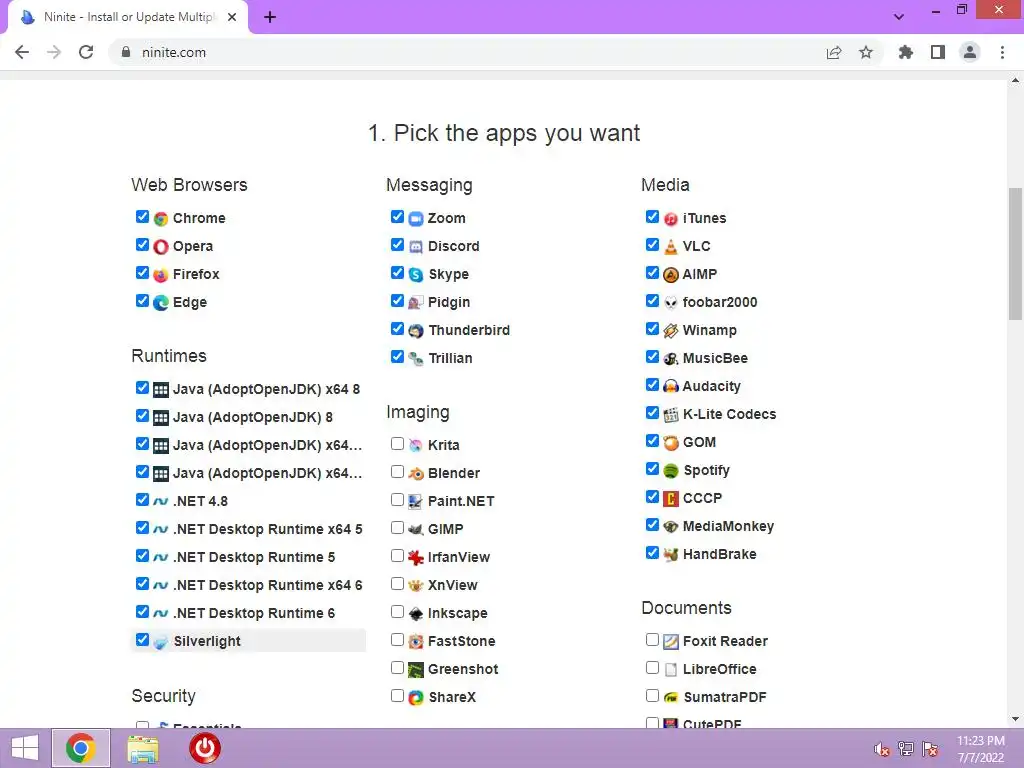Click the Greenshot app icon
This screenshot has height=768, width=1024.
pyautogui.click(x=416, y=669)
